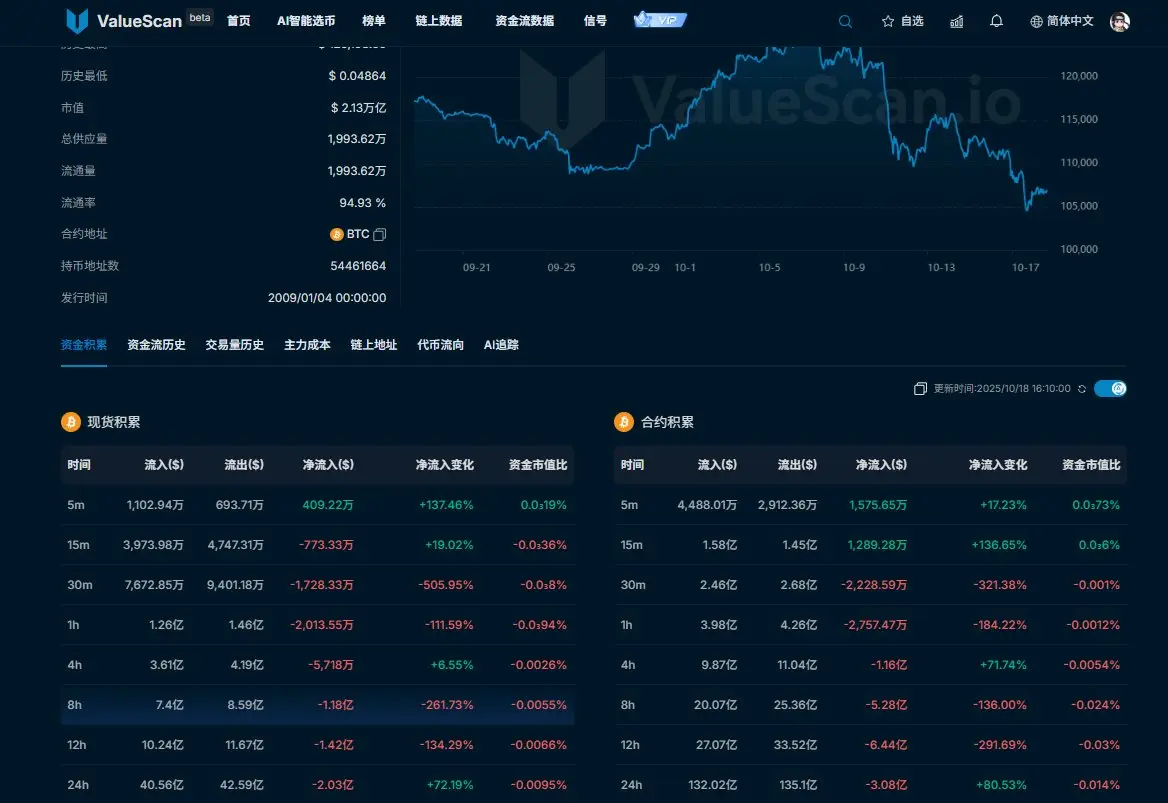1168x803 pixels.
Task: Click Bitcoin icon beside 现货积累
Action: 71,422
